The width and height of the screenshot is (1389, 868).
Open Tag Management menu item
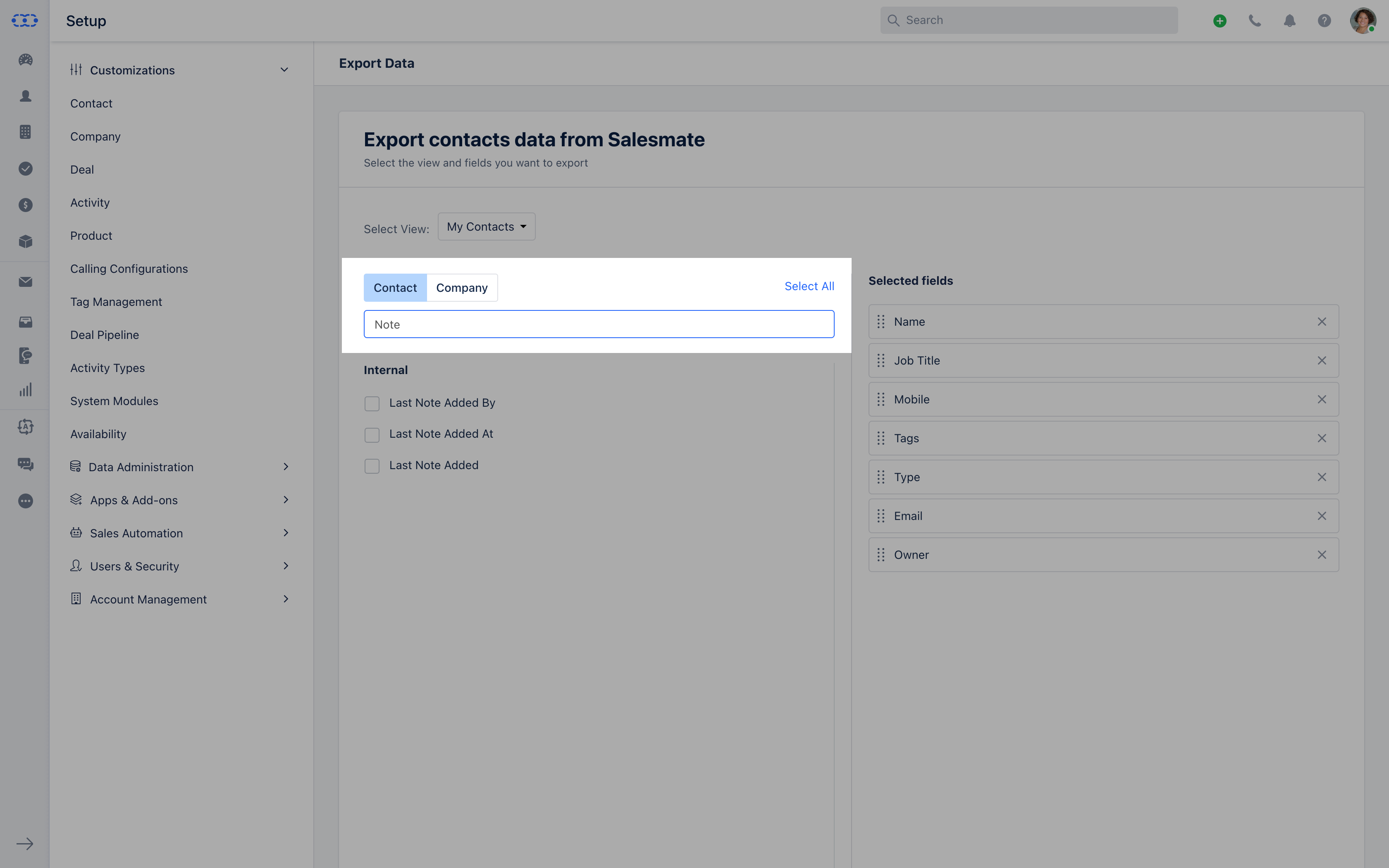(116, 302)
